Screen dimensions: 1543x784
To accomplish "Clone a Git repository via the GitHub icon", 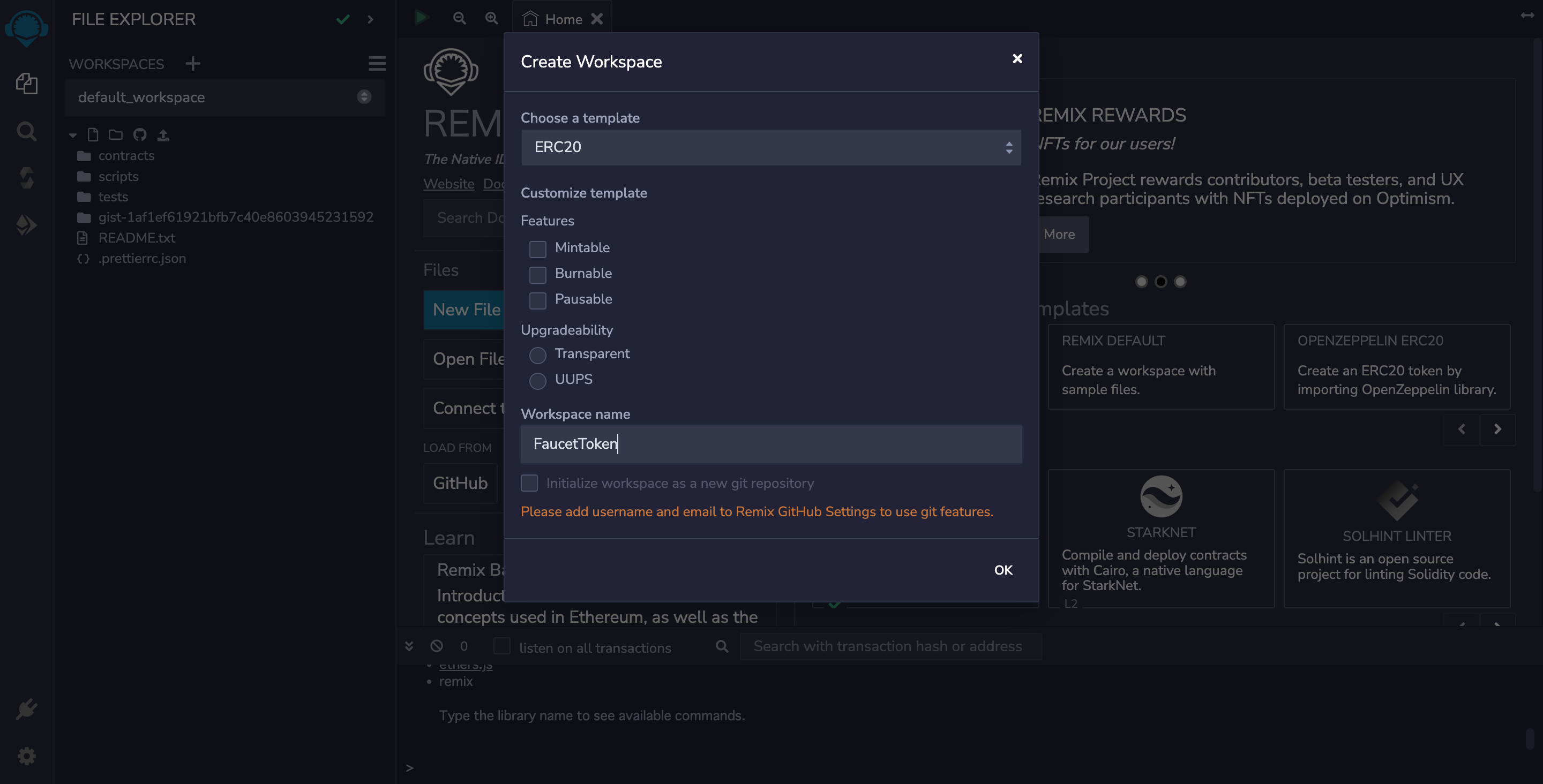I will click(140, 135).
